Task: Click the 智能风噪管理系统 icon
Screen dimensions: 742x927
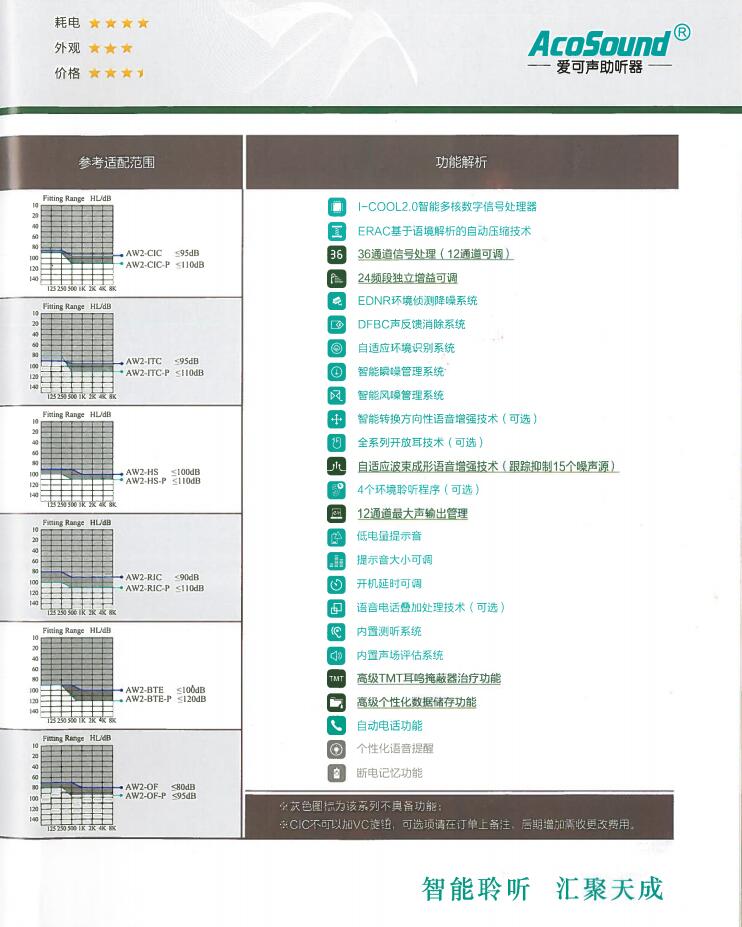Action: pyautogui.click(x=336, y=396)
